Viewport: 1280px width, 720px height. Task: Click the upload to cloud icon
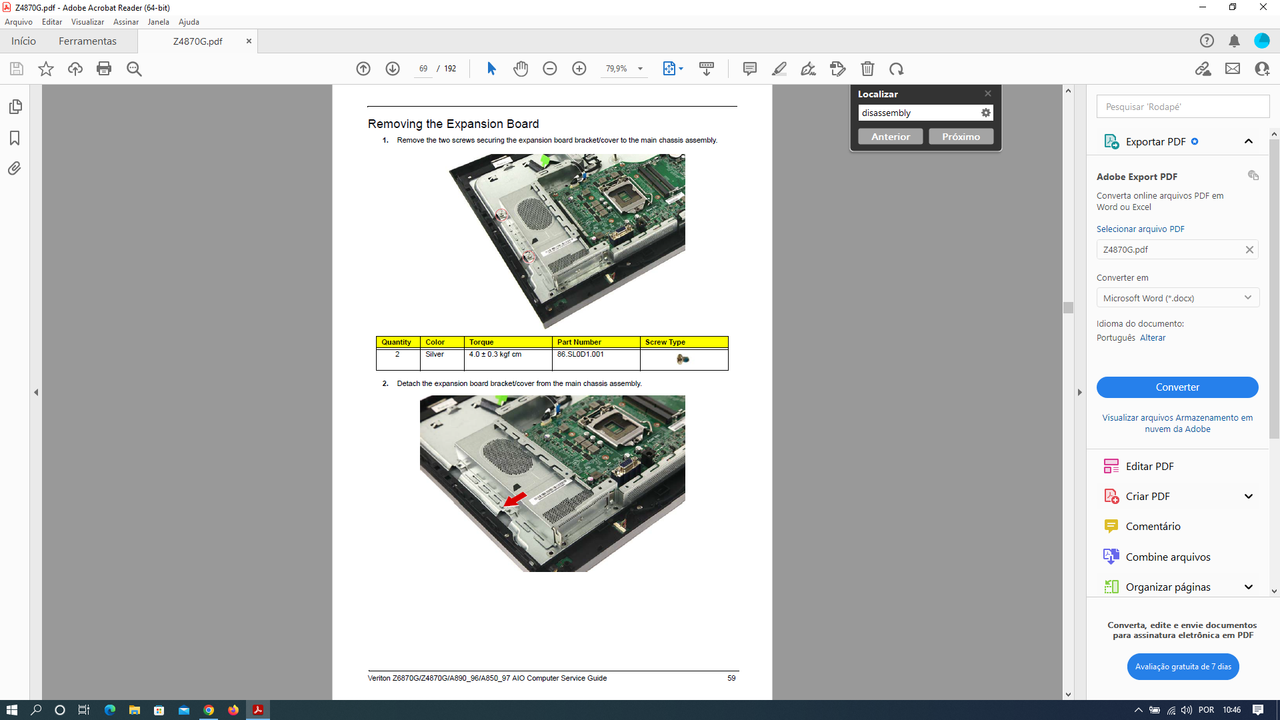pos(75,69)
